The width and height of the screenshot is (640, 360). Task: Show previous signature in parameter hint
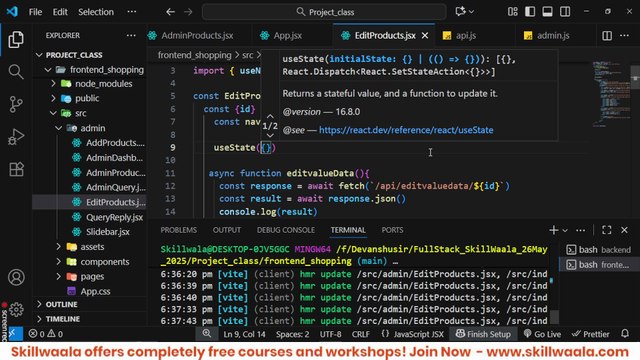click(270, 116)
